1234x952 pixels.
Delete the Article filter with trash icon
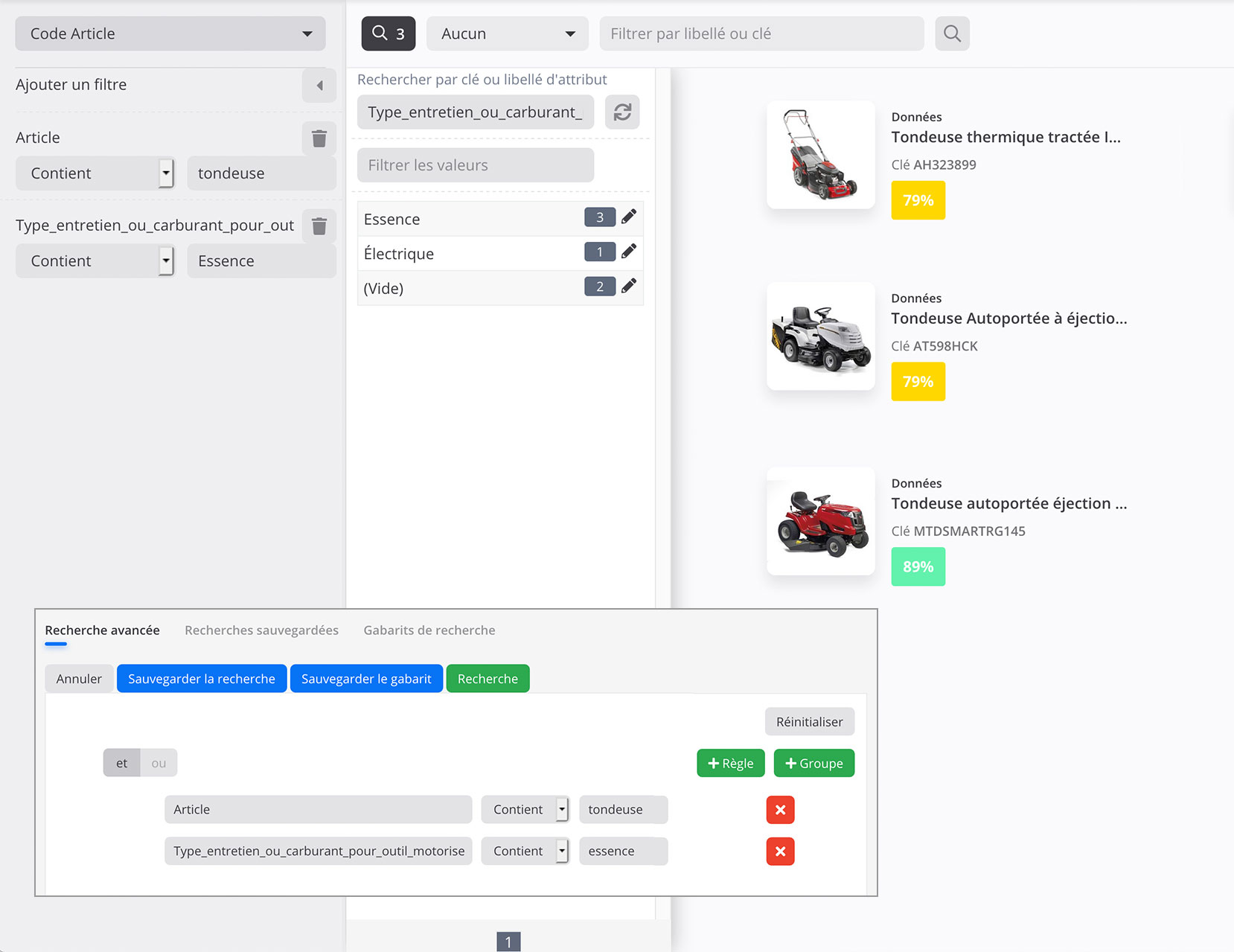(319, 138)
